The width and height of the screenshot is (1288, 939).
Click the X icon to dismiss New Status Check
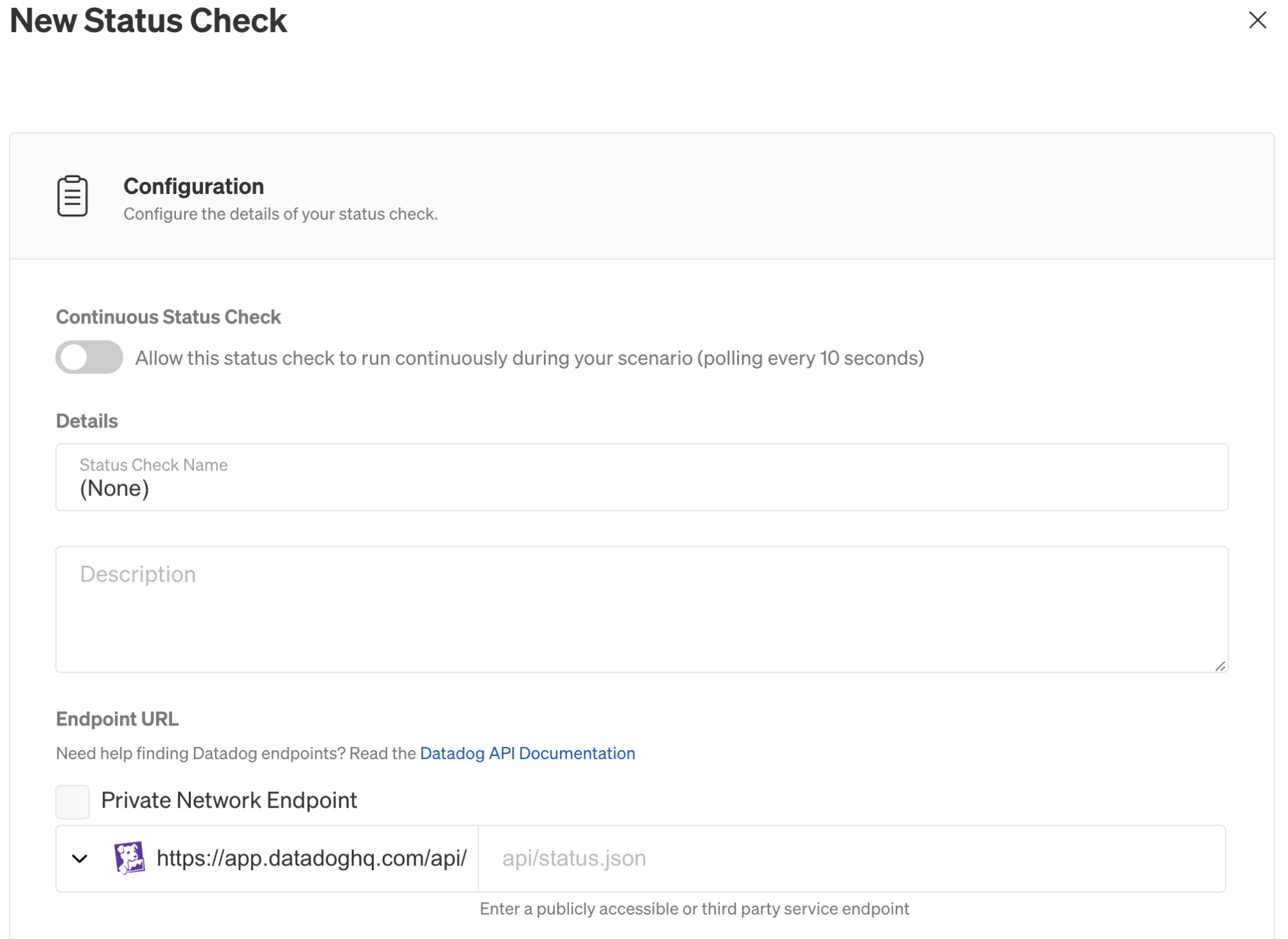click(1257, 20)
